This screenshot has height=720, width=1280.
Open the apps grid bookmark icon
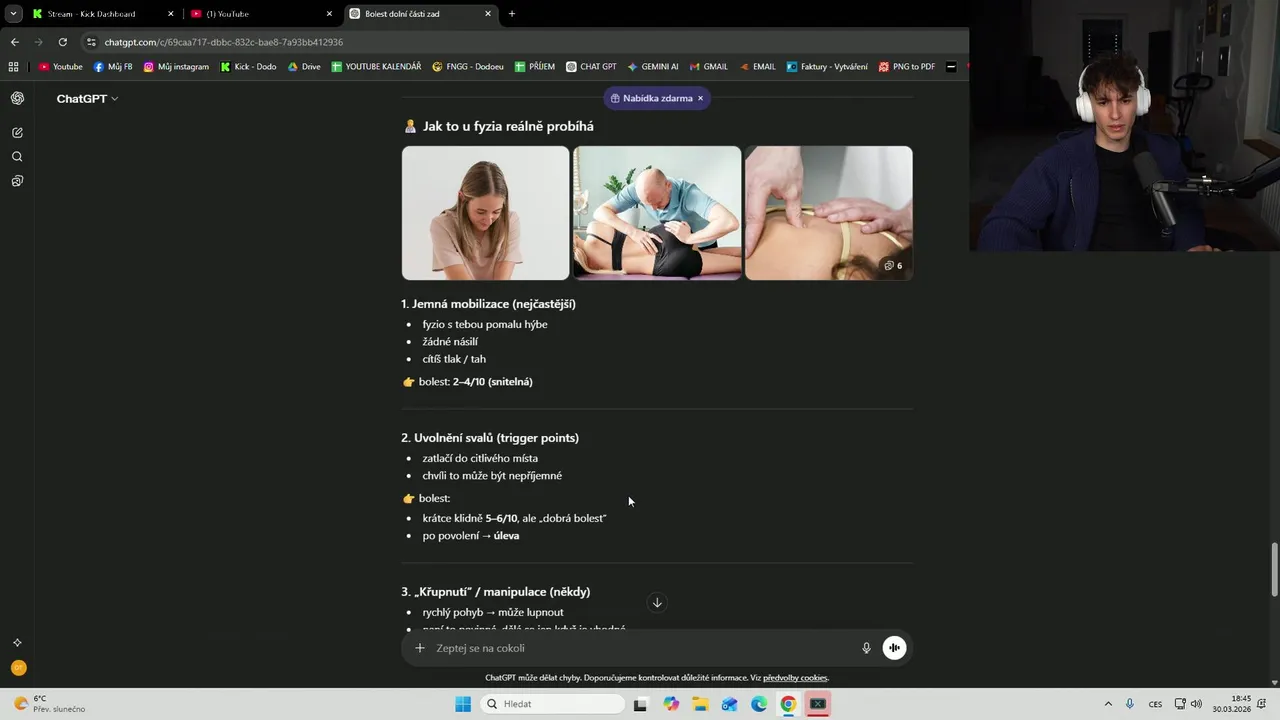(x=13, y=67)
